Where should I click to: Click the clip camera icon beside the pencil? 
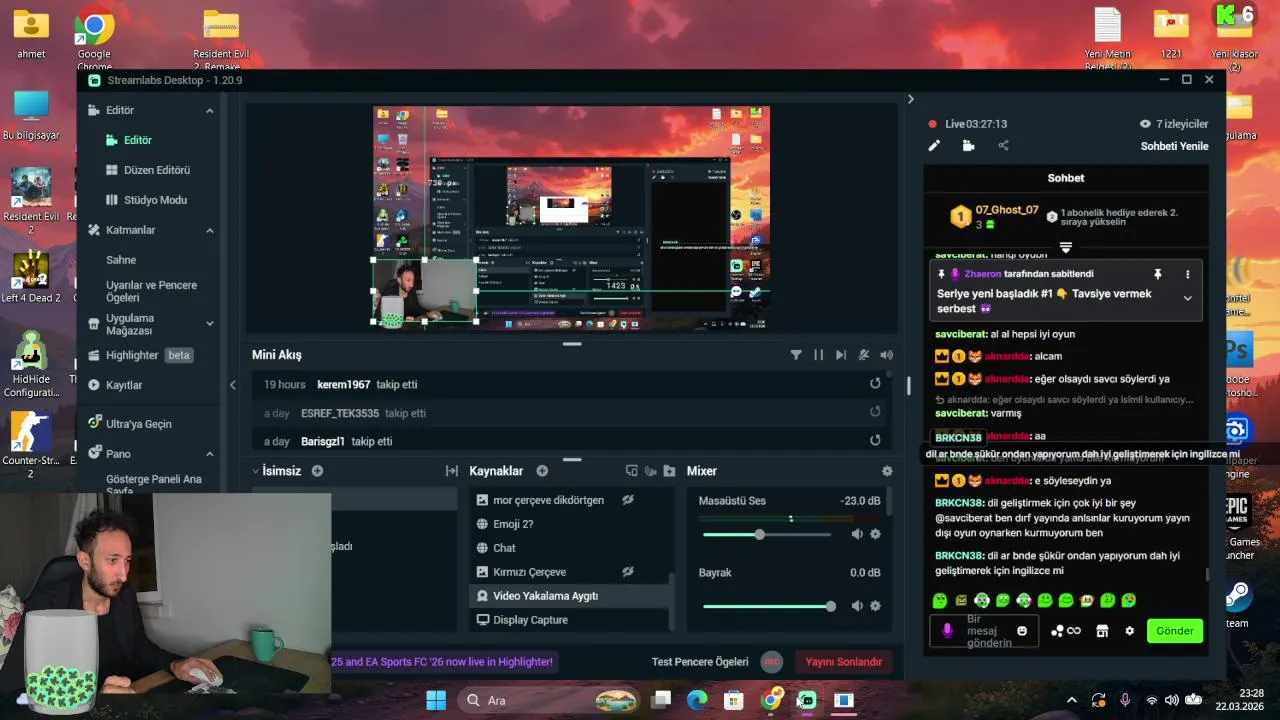[968, 146]
